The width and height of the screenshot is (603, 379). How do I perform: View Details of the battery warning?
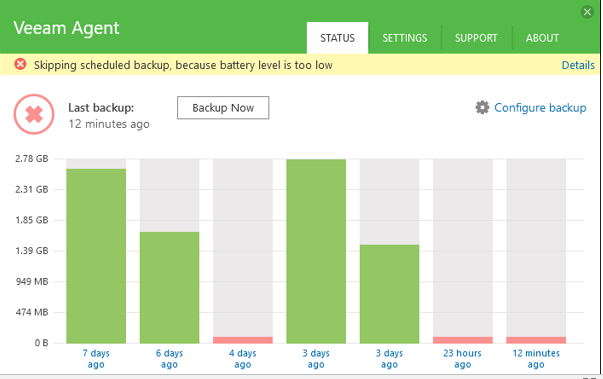tap(578, 65)
